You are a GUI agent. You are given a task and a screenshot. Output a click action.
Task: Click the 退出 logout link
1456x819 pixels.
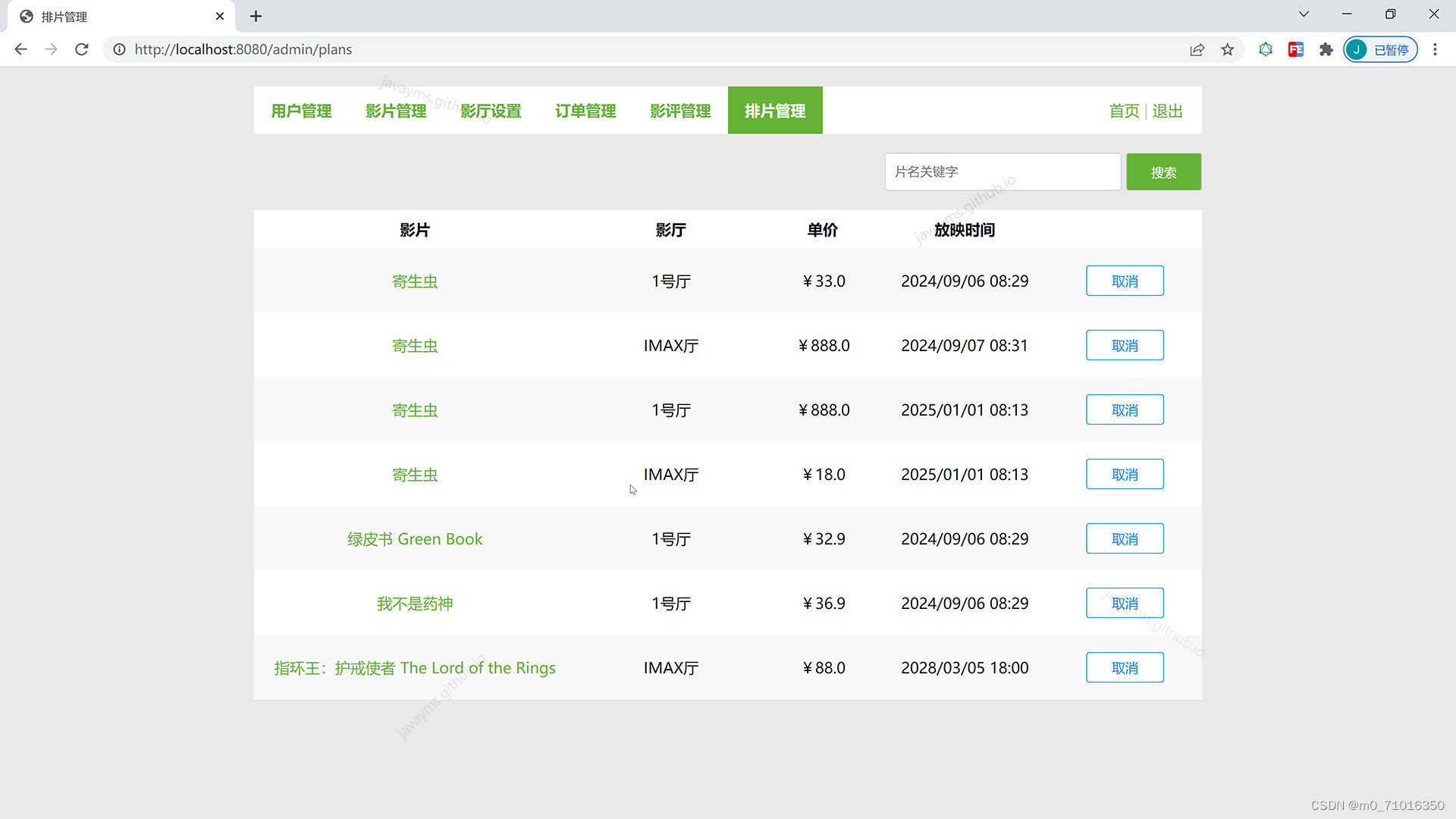pyautogui.click(x=1167, y=111)
